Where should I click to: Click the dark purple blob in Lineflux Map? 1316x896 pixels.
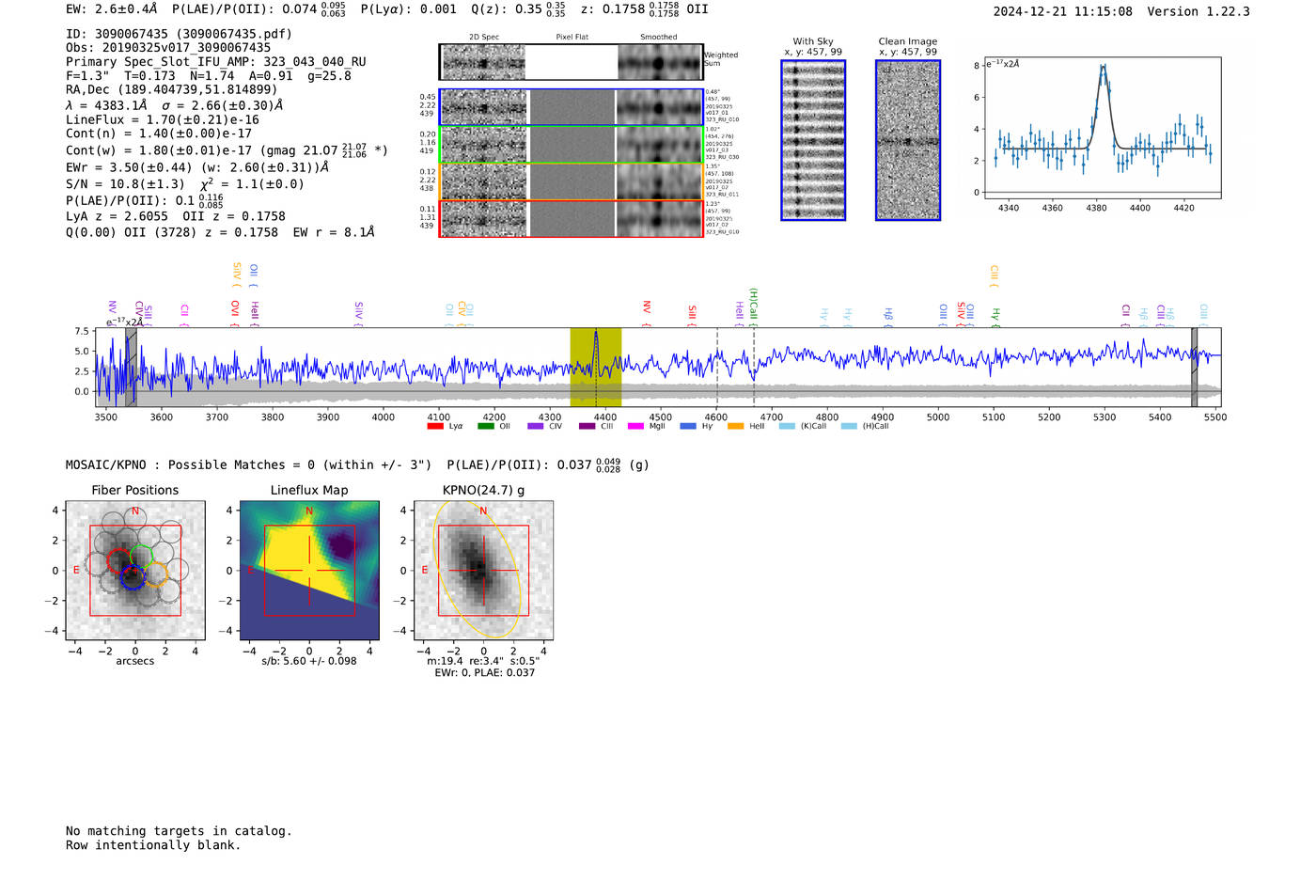pos(342,545)
